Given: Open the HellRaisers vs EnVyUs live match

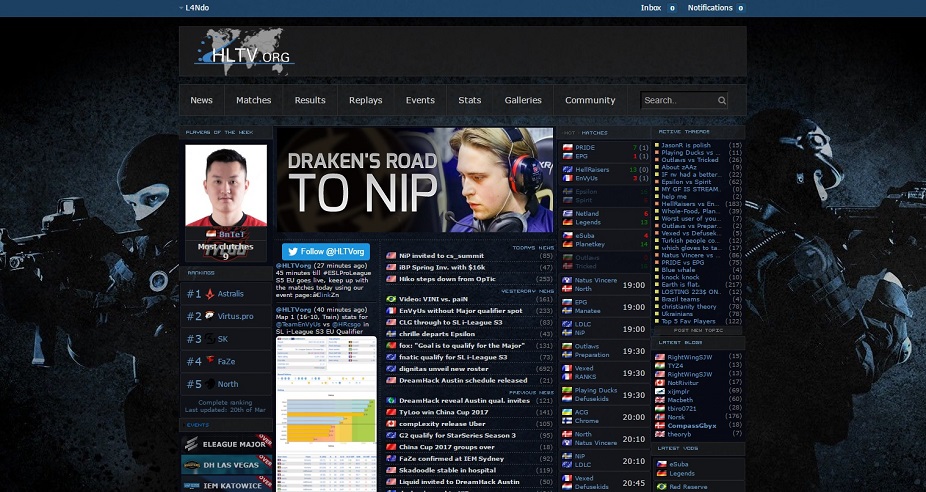Looking at the screenshot, I should point(605,174).
